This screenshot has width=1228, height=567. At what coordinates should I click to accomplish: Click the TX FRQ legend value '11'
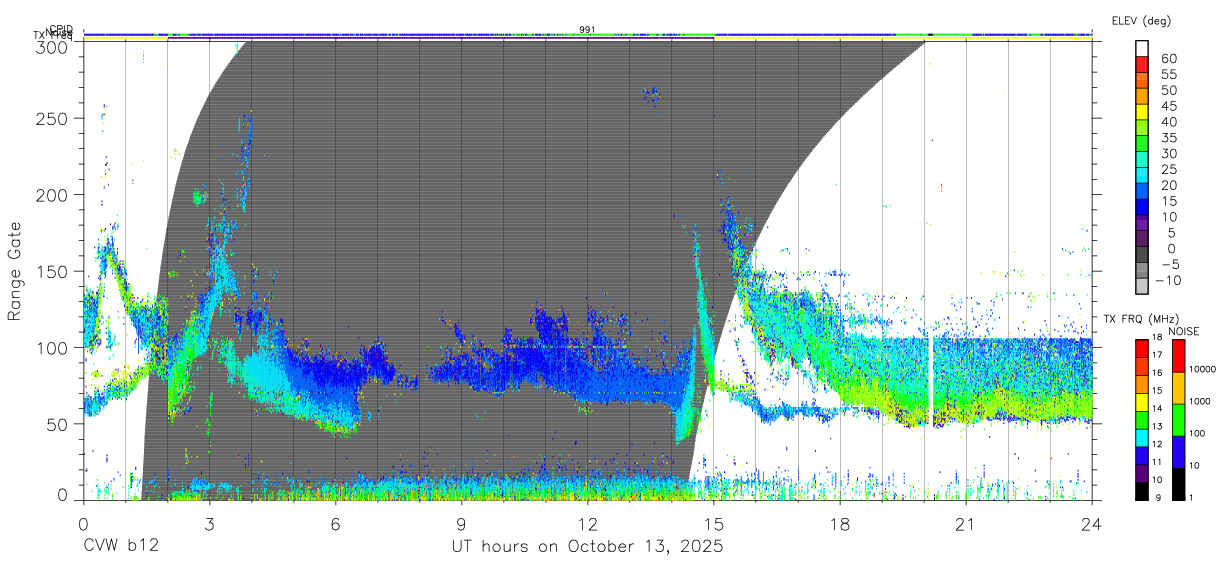(1156, 462)
